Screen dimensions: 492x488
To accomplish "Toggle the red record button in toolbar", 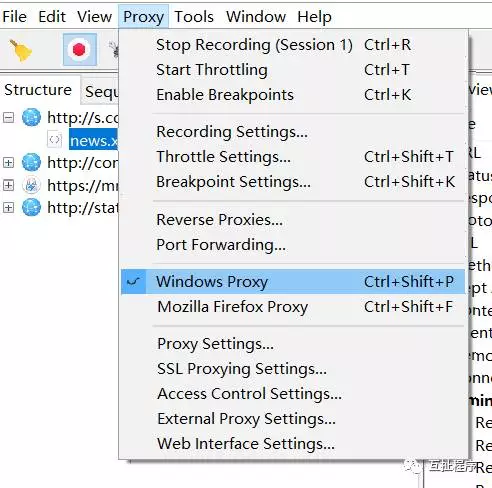I will (80, 49).
